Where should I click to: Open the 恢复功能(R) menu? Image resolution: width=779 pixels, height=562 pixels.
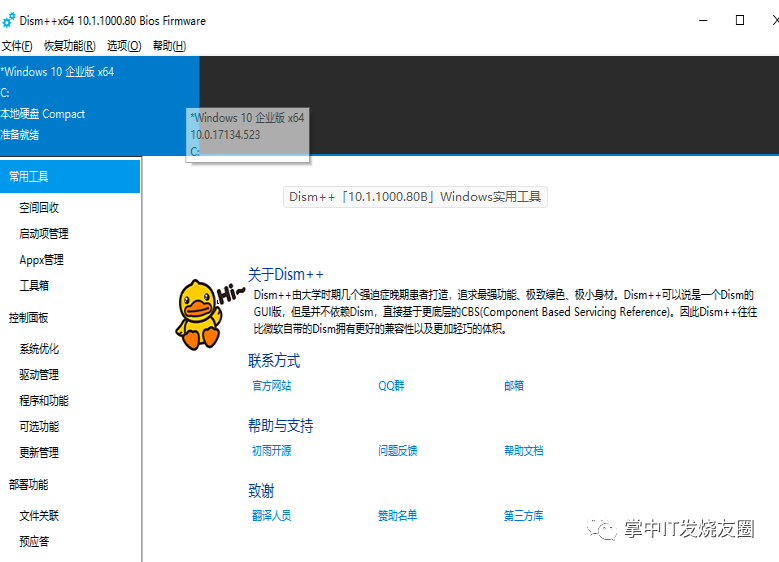click(x=70, y=46)
